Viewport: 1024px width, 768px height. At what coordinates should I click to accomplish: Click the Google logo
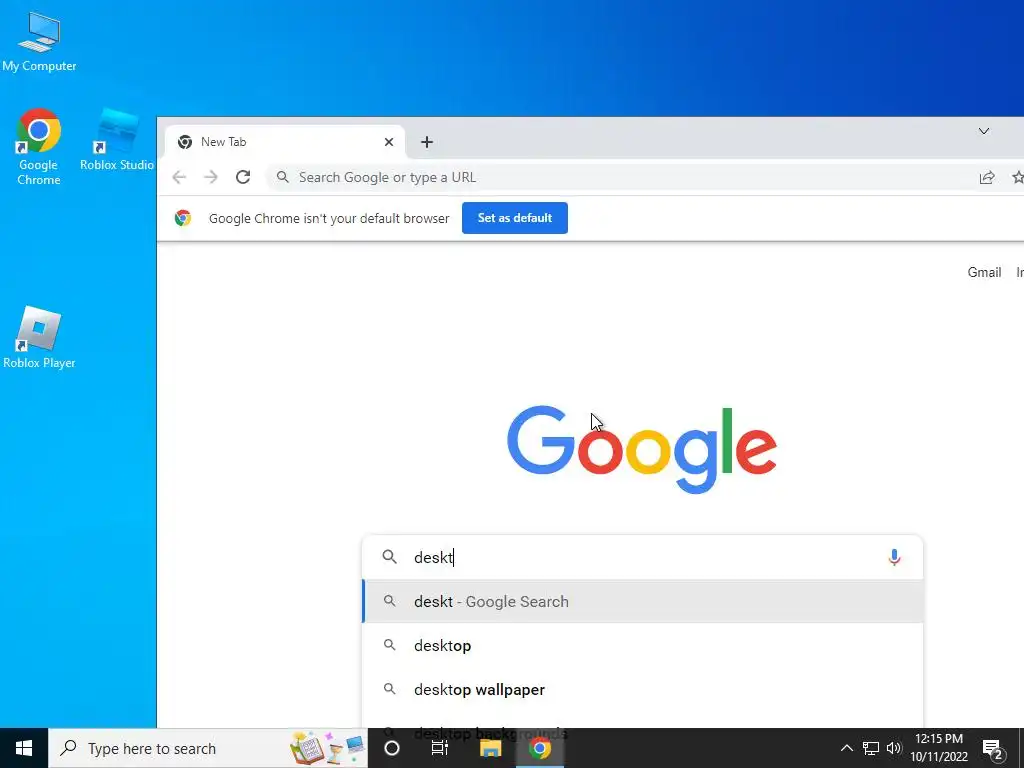click(x=642, y=449)
